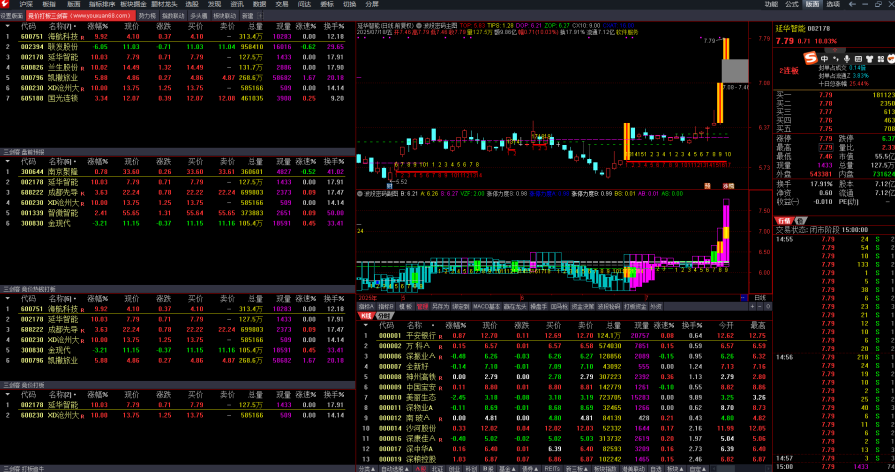Image resolution: width=895 pixels, height=472 pixels.
Task: Sort by the 换手% column header in top list
Action: pyautogui.click(x=334, y=26)
